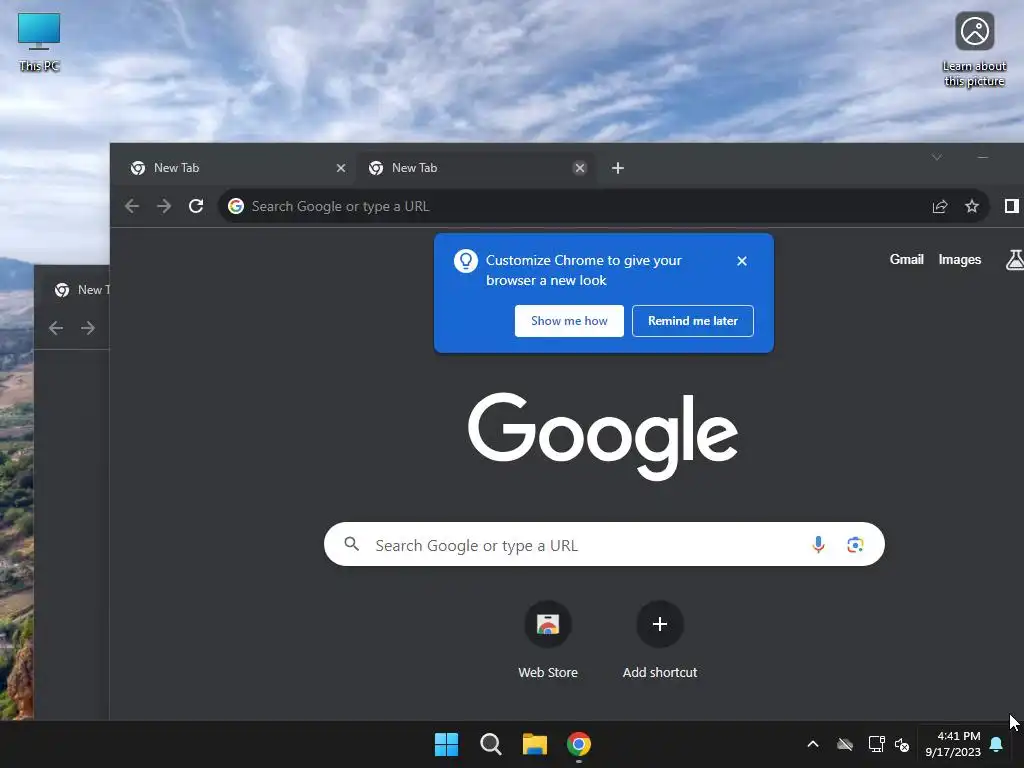This screenshot has height=768, width=1024.
Task: Focus the Google search box
Action: [604, 544]
